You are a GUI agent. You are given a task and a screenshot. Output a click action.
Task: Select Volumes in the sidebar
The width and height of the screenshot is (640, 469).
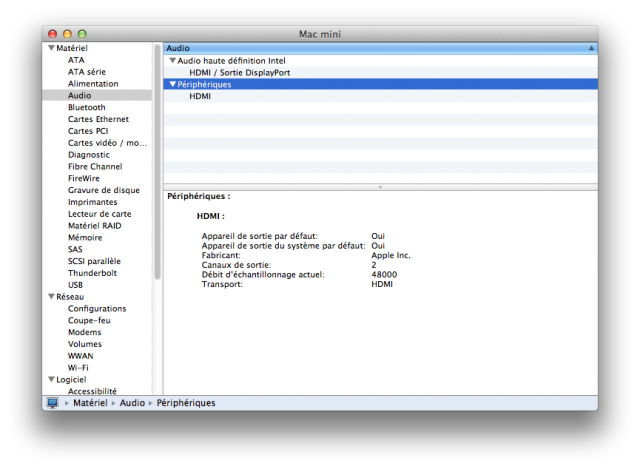point(85,344)
